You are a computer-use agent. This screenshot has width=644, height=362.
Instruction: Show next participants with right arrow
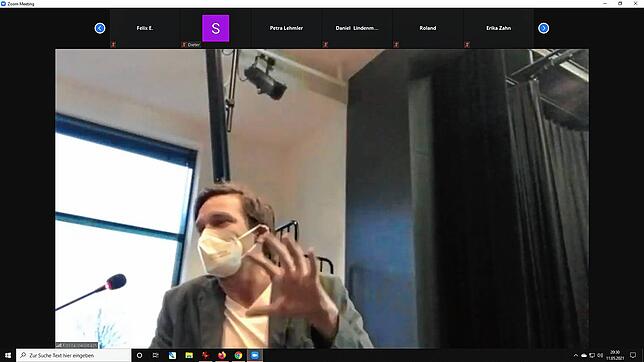pyautogui.click(x=543, y=28)
